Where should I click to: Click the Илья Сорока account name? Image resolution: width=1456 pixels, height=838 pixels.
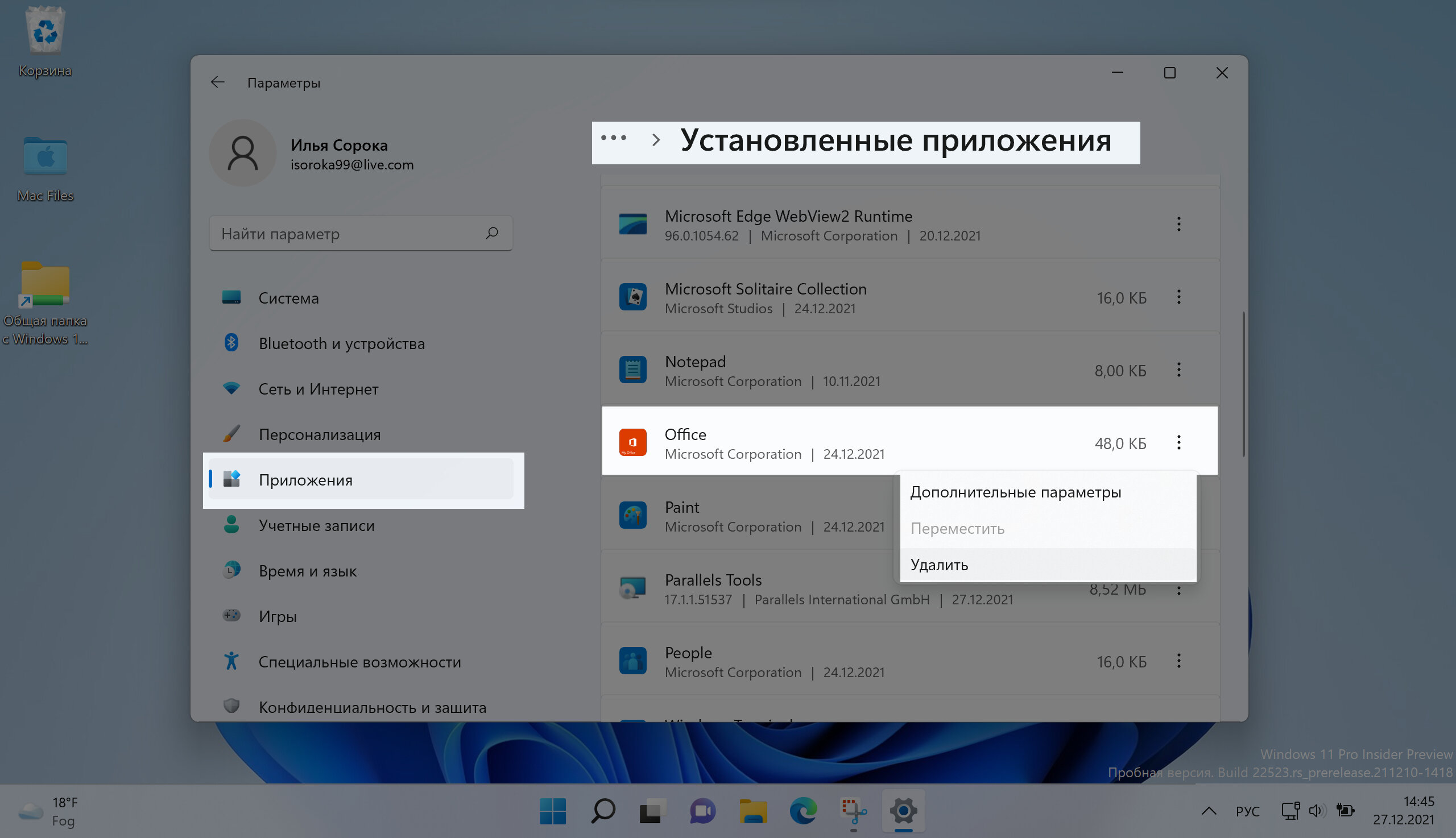tap(338, 145)
